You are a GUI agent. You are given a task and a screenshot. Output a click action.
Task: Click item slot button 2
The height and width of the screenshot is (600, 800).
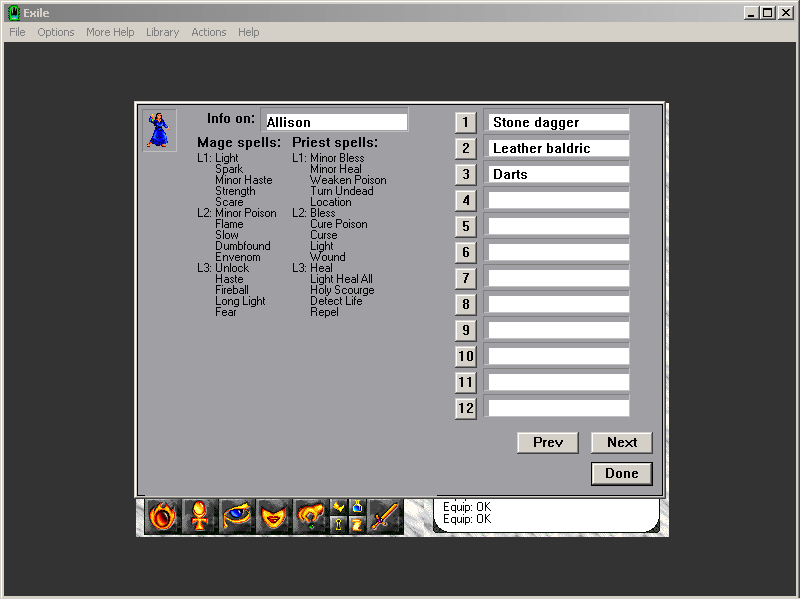(x=465, y=148)
